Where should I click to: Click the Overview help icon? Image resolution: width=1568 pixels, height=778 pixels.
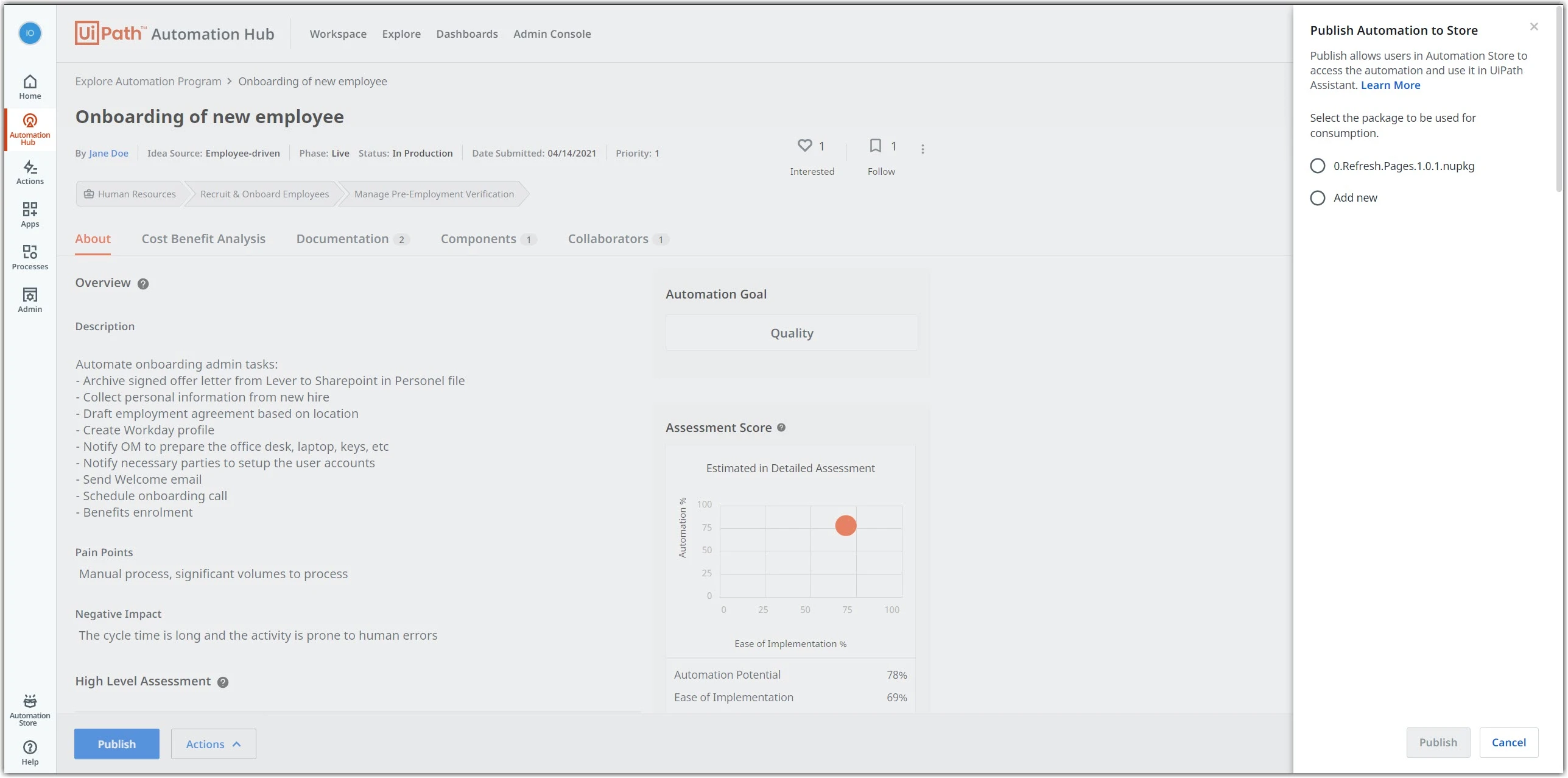[143, 284]
